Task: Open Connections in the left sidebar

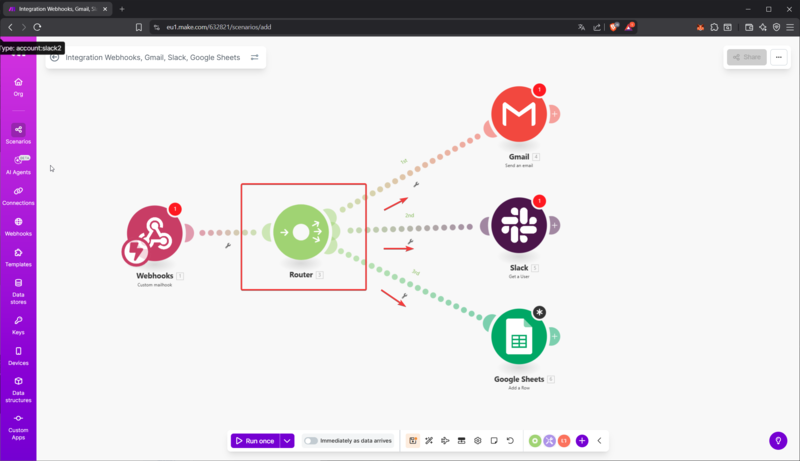Action: click(x=18, y=194)
